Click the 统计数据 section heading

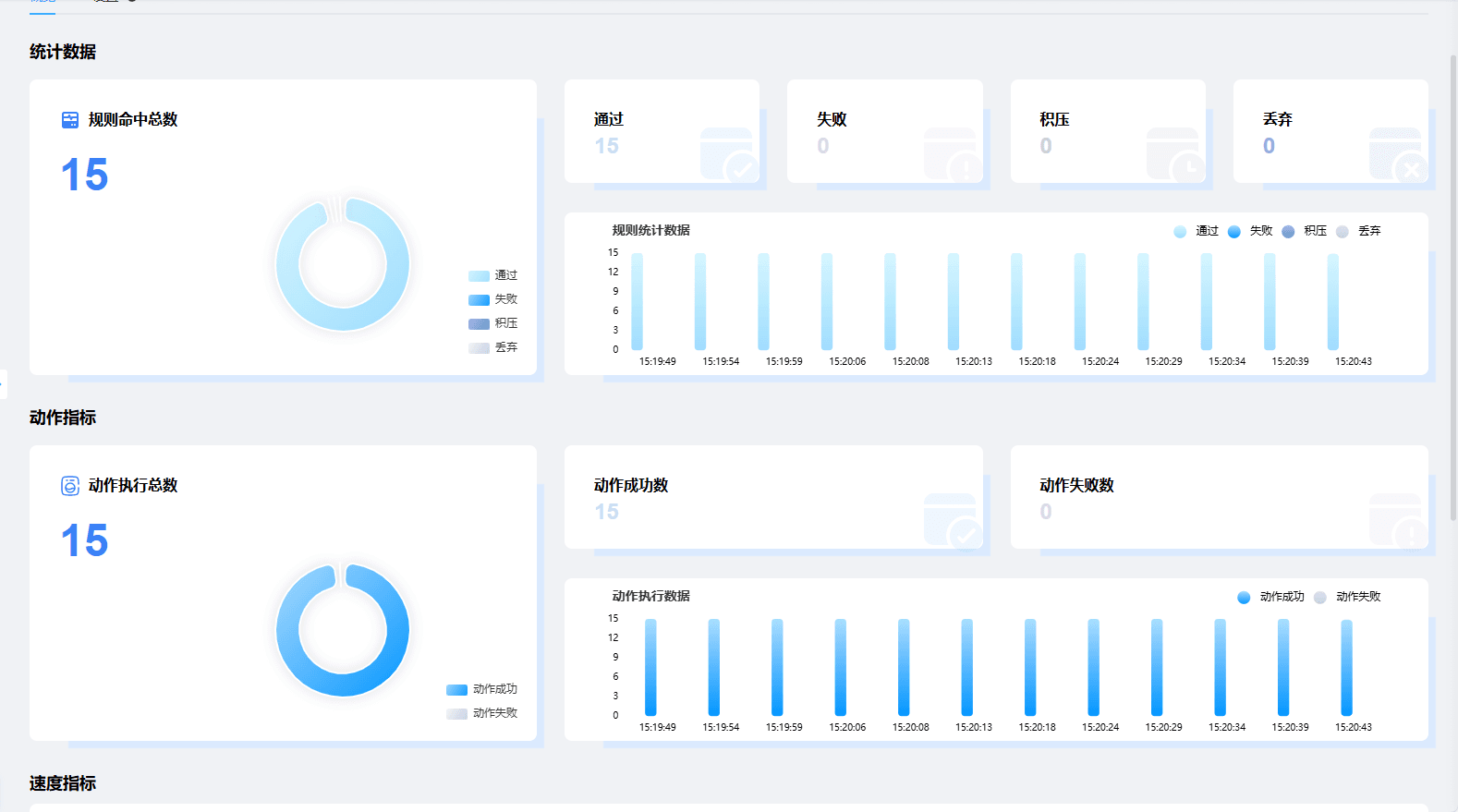pos(63,52)
